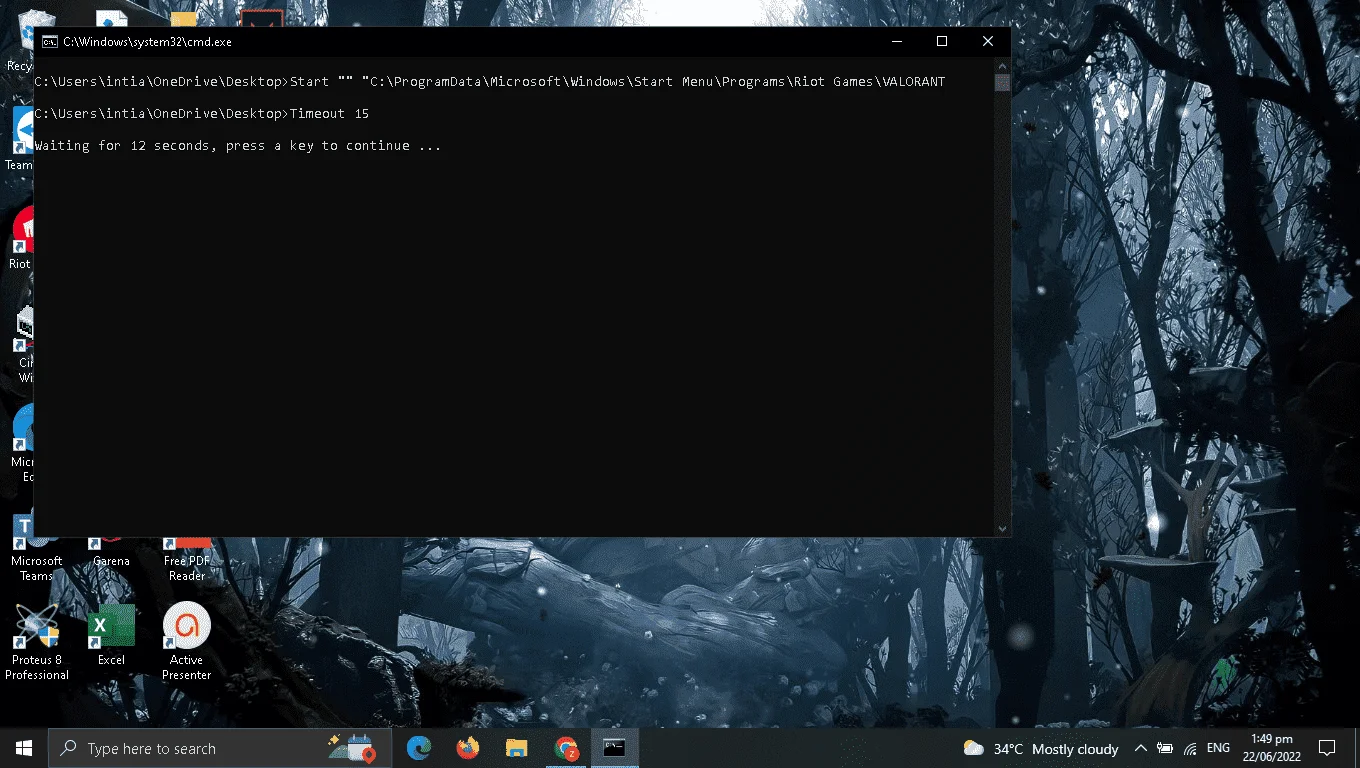Click the 'Timeout 15' command line
1360x768 pixels.
(x=201, y=114)
